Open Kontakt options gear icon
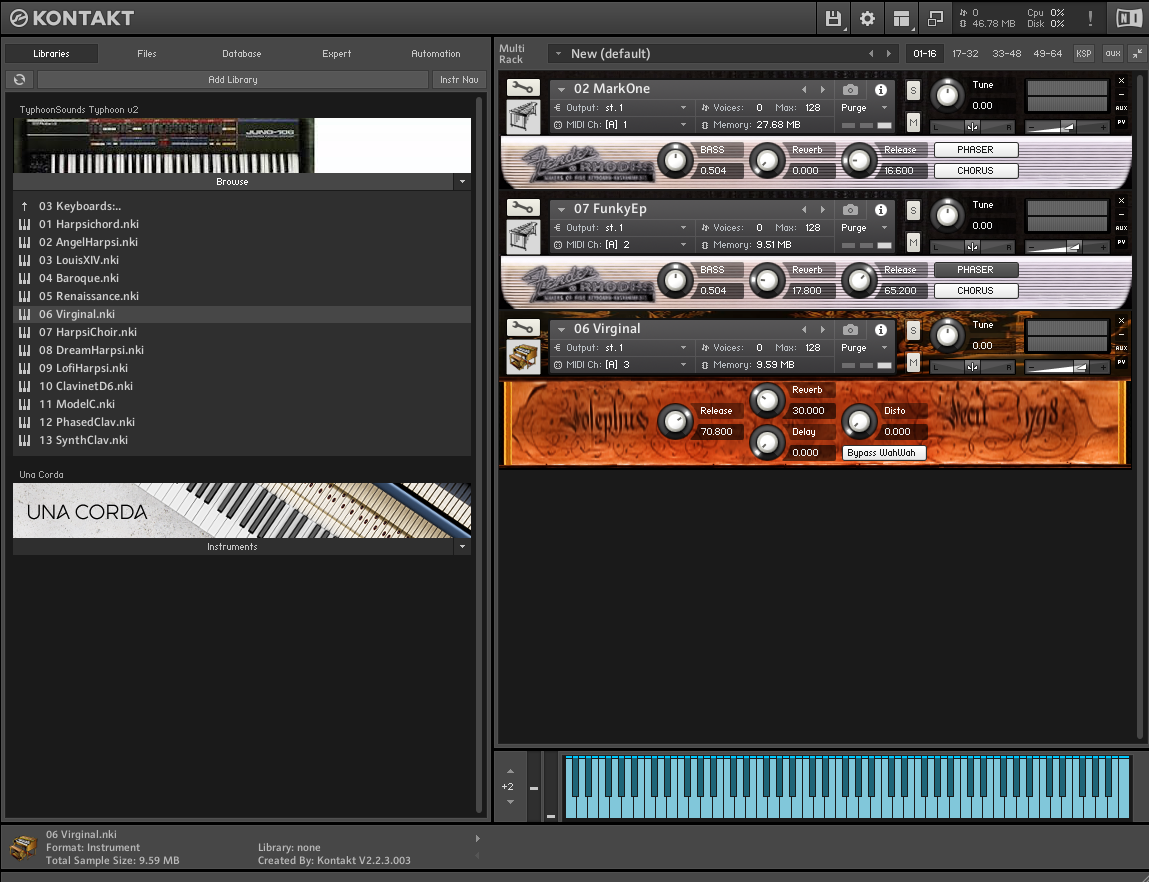Viewport: 1149px width, 882px height. tap(867, 18)
